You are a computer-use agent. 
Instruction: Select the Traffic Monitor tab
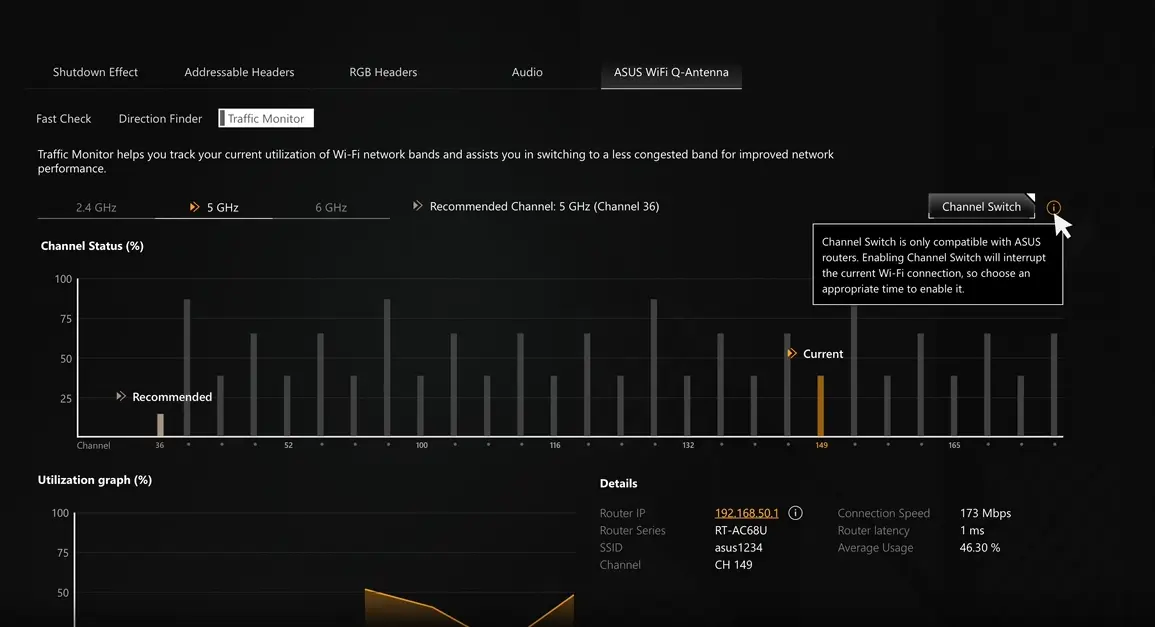tap(266, 119)
